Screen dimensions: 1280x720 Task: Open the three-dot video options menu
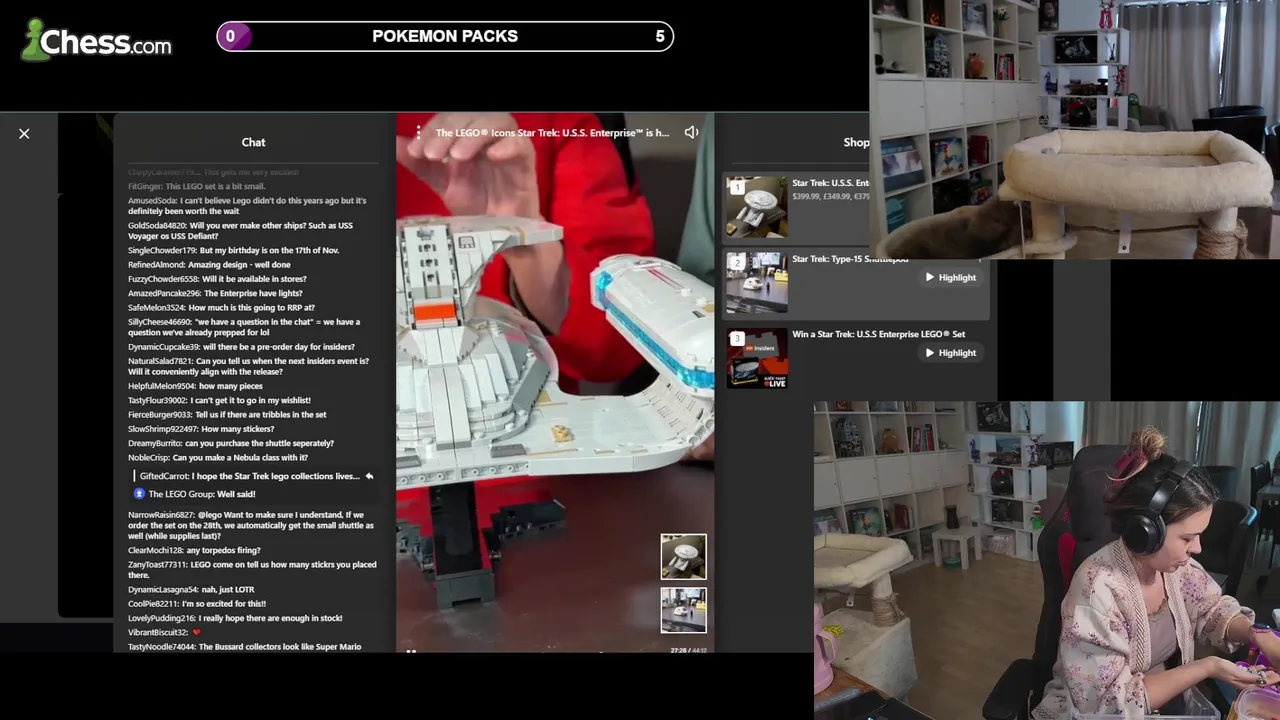pos(418,132)
